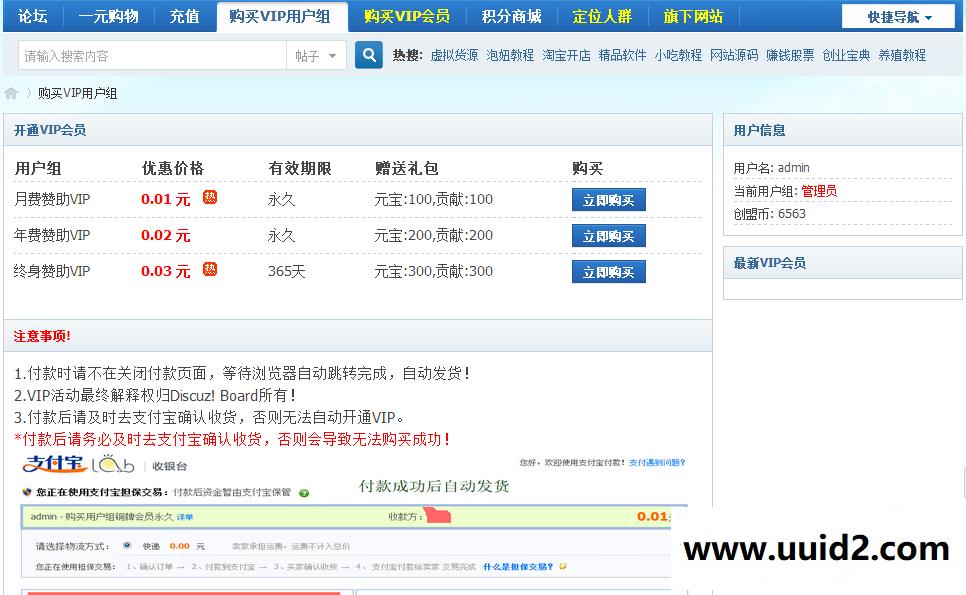This screenshot has width=966, height=595.
Task: Click 立即购买 for 月费赞助VIP
Action: pos(608,199)
